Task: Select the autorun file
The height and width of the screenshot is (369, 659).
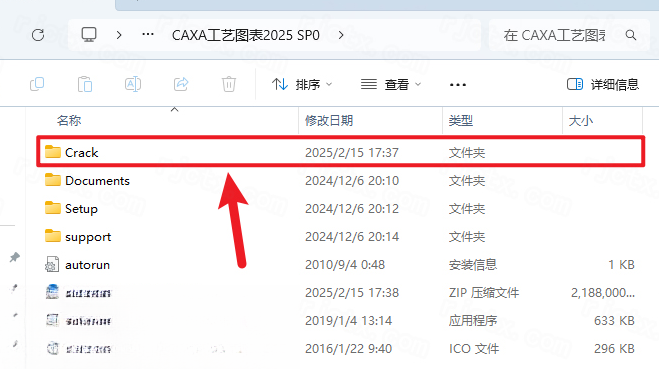Action: [340, 265]
